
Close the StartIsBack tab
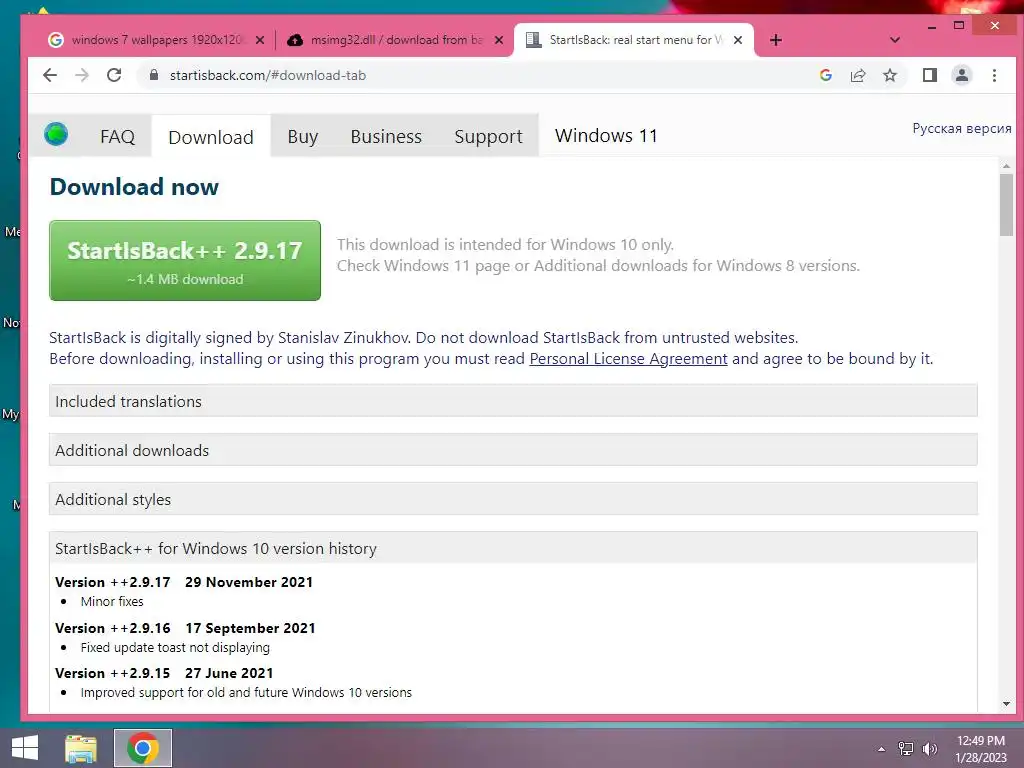[737, 40]
